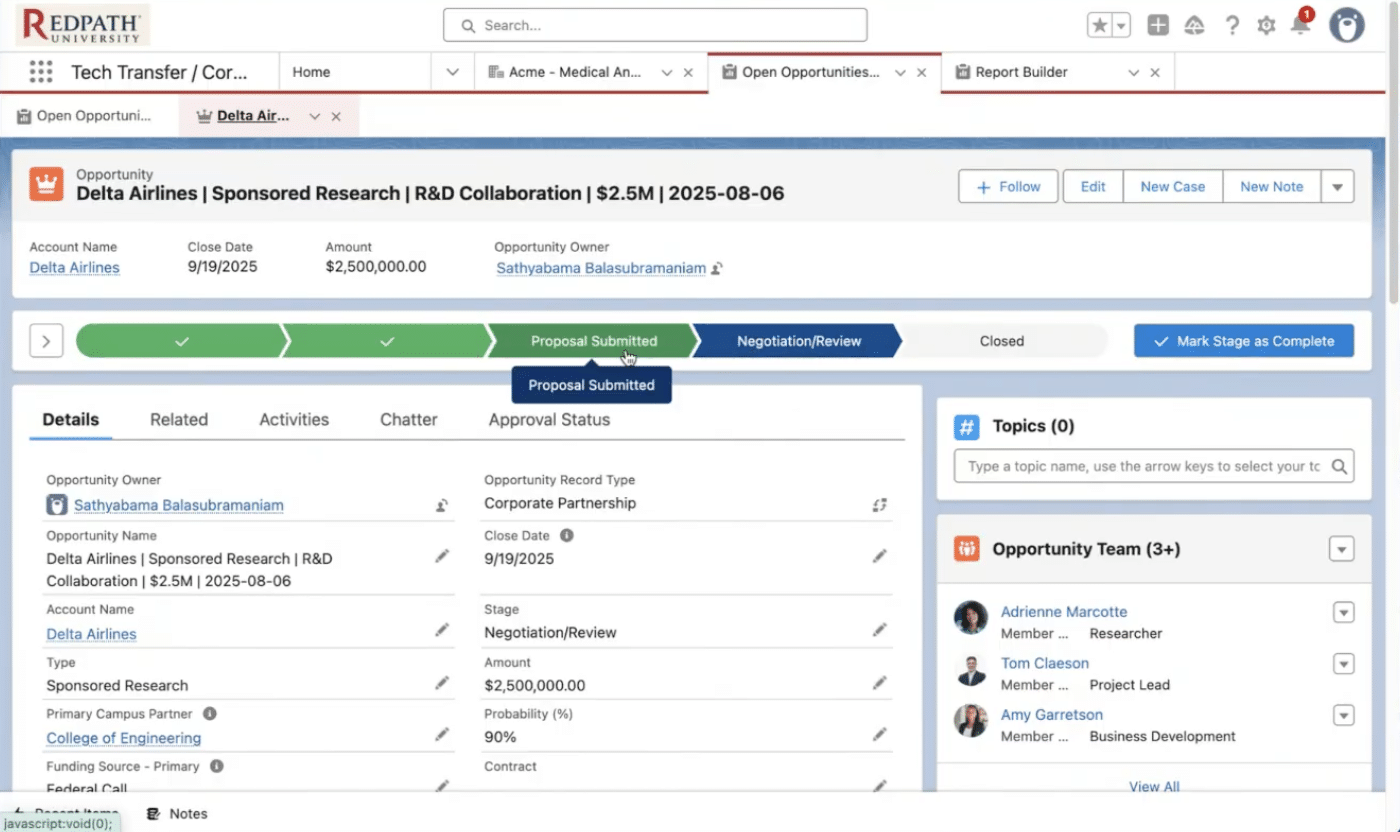Image resolution: width=1400 pixels, height=832 pixels.
Task: Open actions dropdown for Tom Claeson
Action: tap(1344, 664)
